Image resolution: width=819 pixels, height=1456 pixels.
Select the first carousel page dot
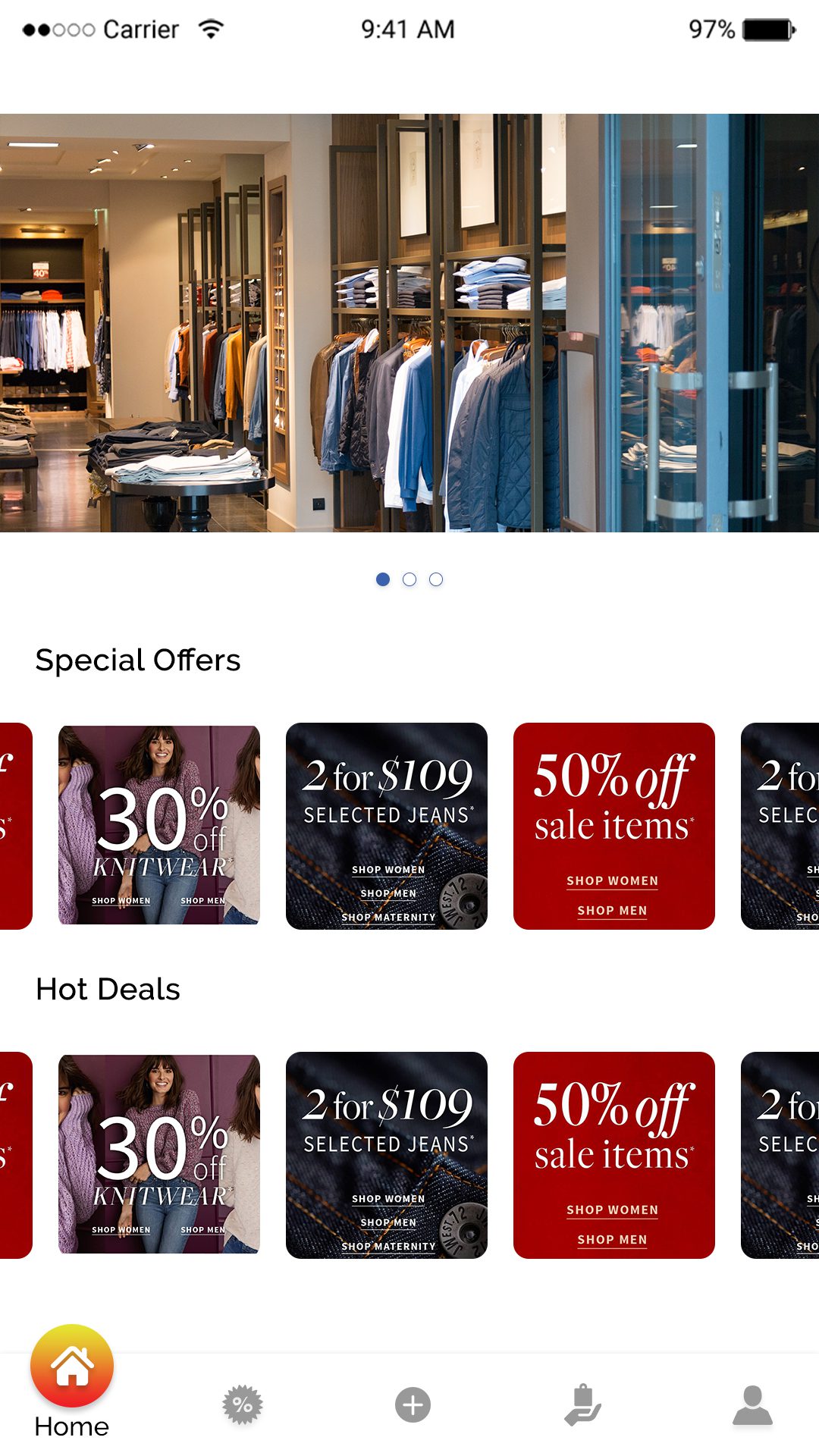[383, 579]
